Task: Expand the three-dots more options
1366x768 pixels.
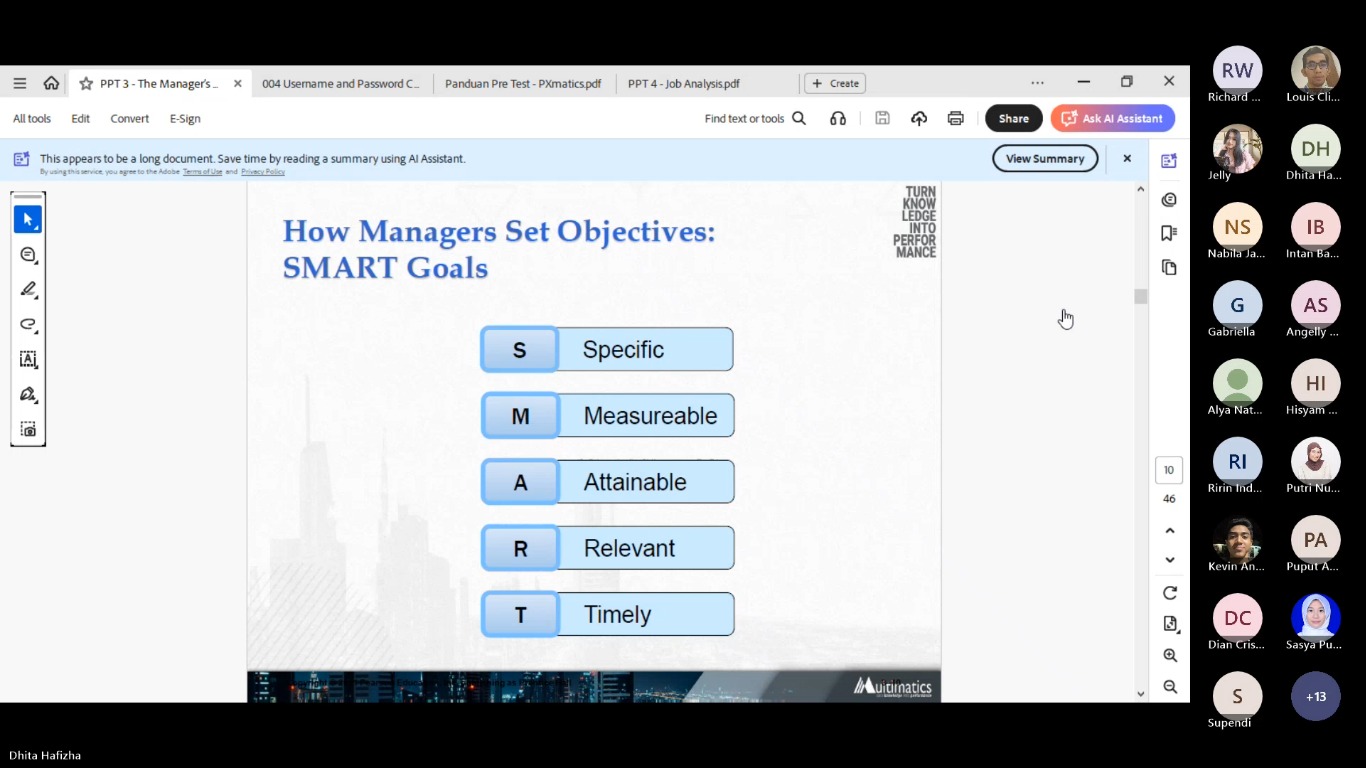Action: pos(1037,83)
